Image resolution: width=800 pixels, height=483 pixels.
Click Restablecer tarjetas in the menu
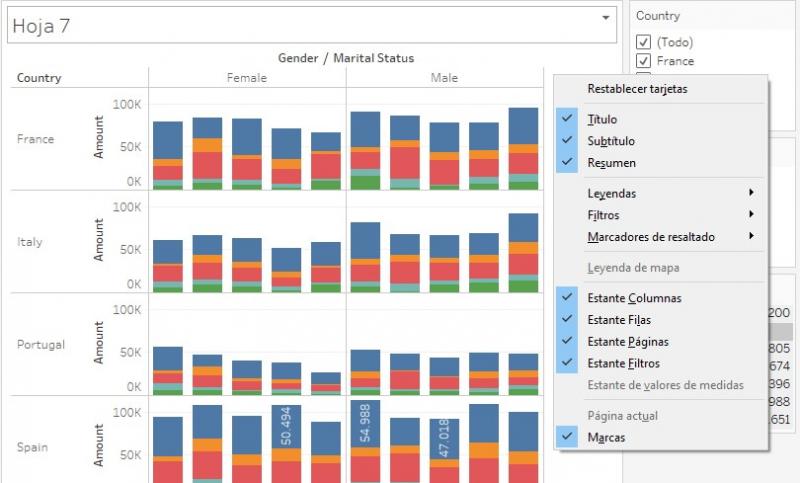tap(637, 89)
